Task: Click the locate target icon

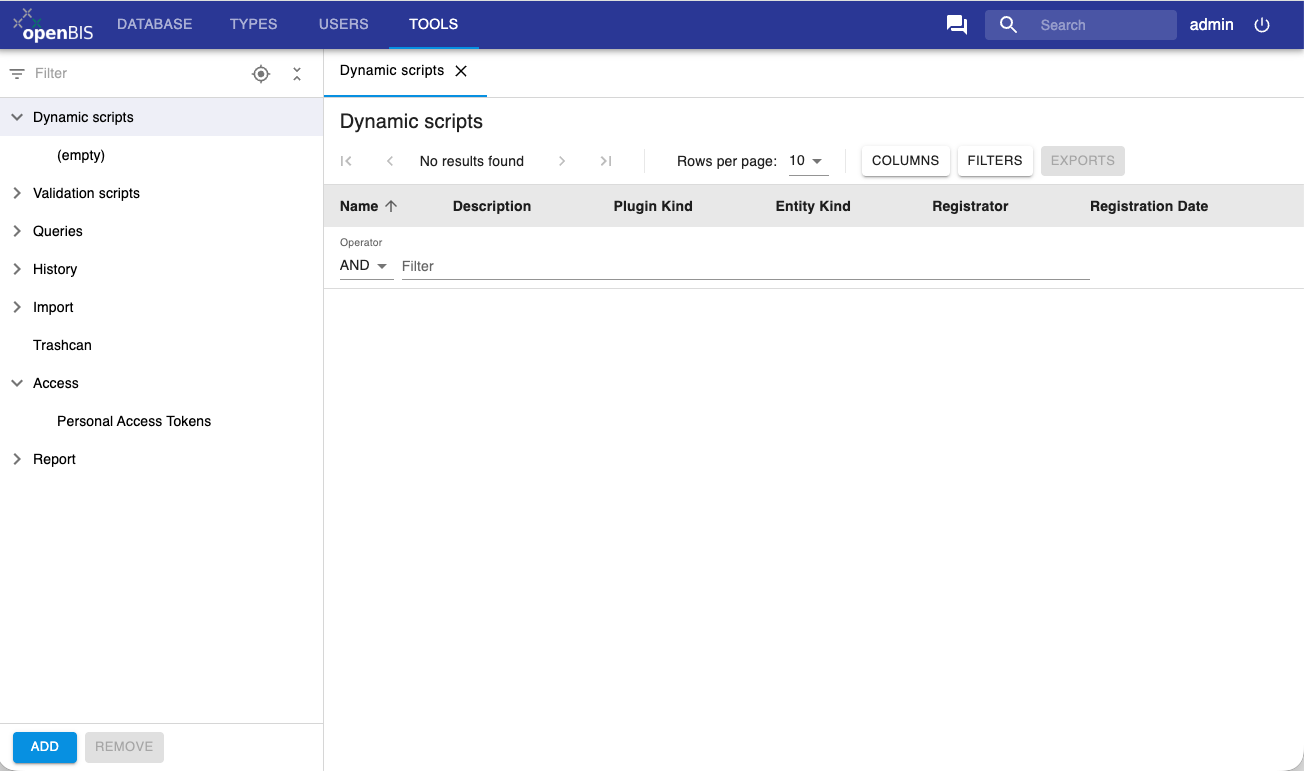Action: click(261, 74)
